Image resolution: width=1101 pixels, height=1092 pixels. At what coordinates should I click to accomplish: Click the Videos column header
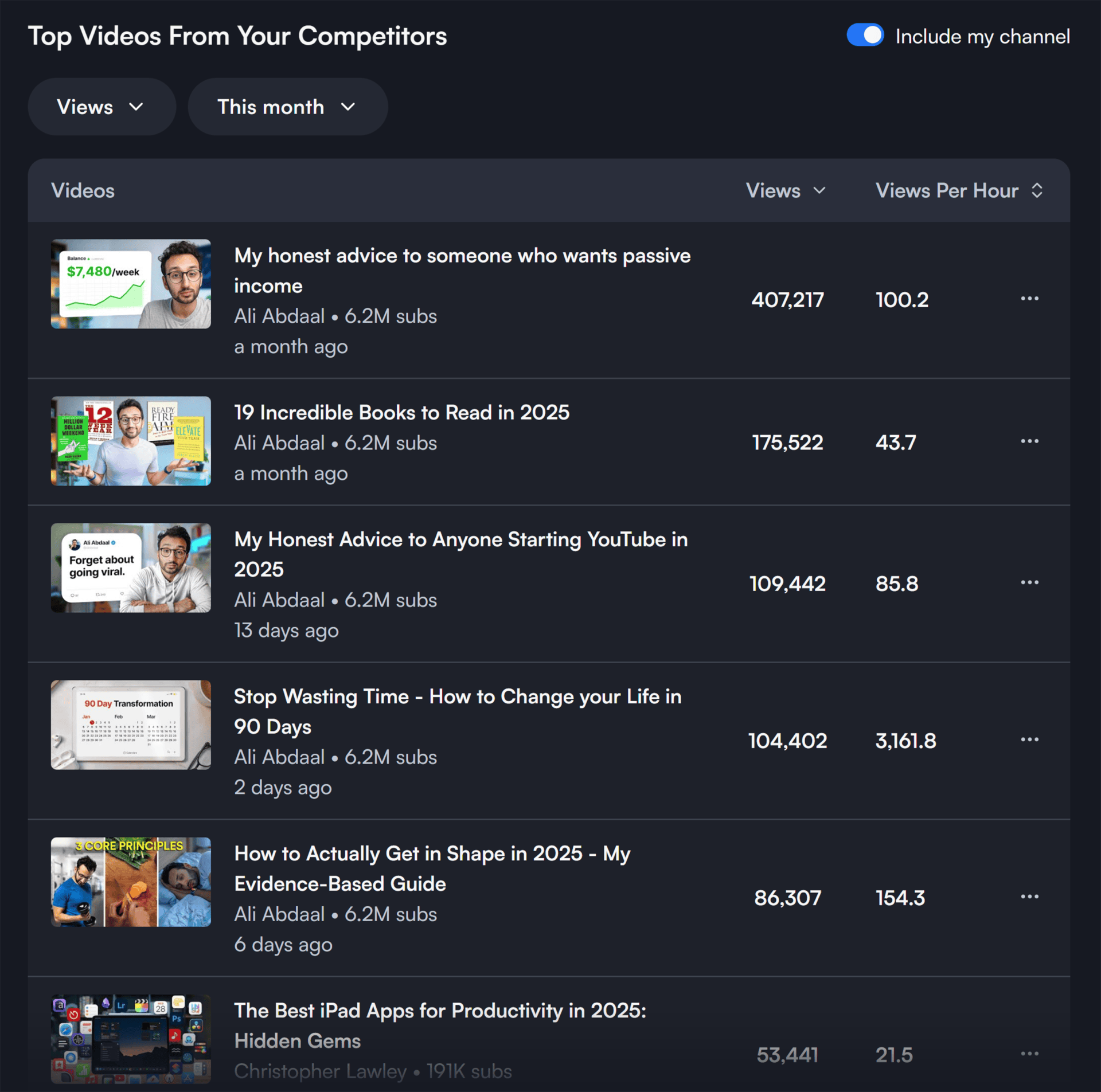pos(83,190)
